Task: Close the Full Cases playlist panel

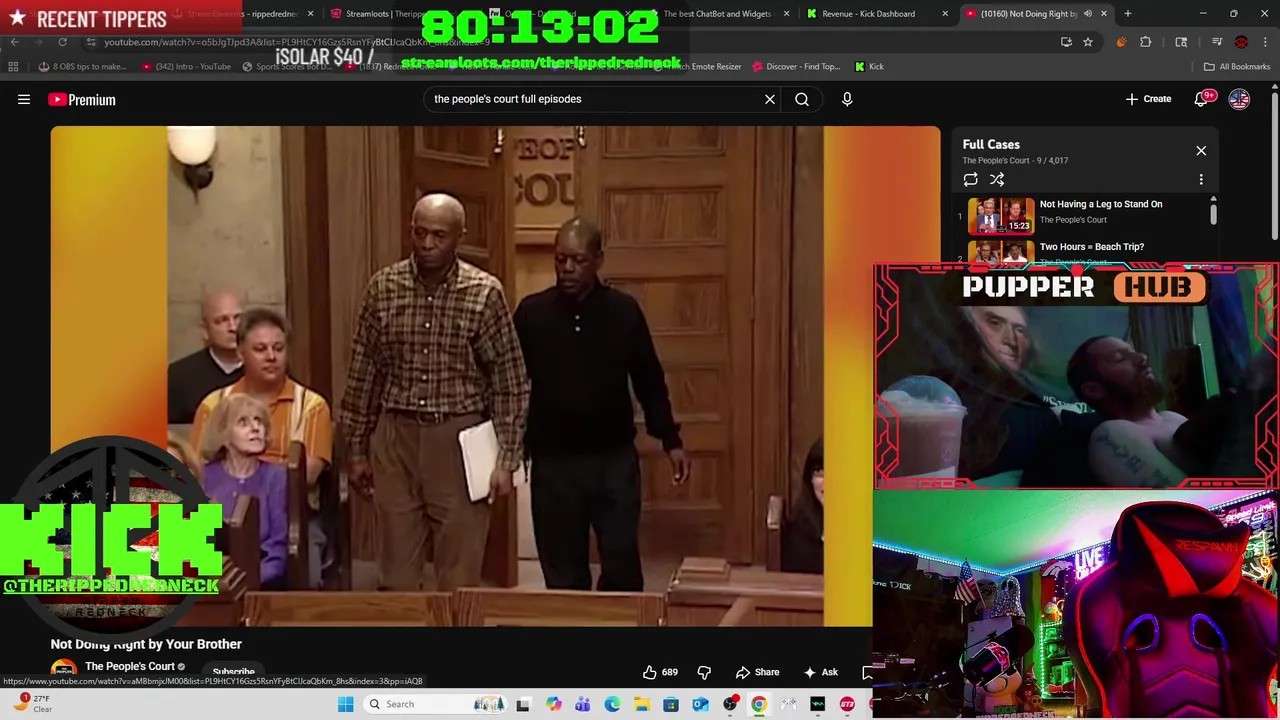Action: pos(1201,151)
